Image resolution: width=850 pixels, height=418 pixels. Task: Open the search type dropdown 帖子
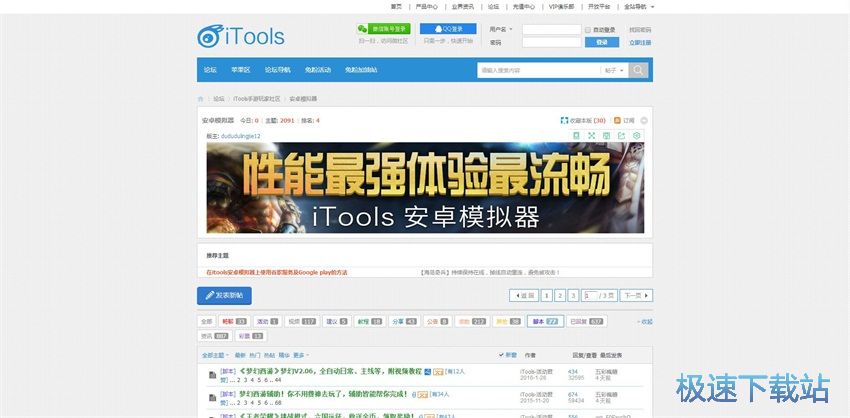click(x=615, y=70)
